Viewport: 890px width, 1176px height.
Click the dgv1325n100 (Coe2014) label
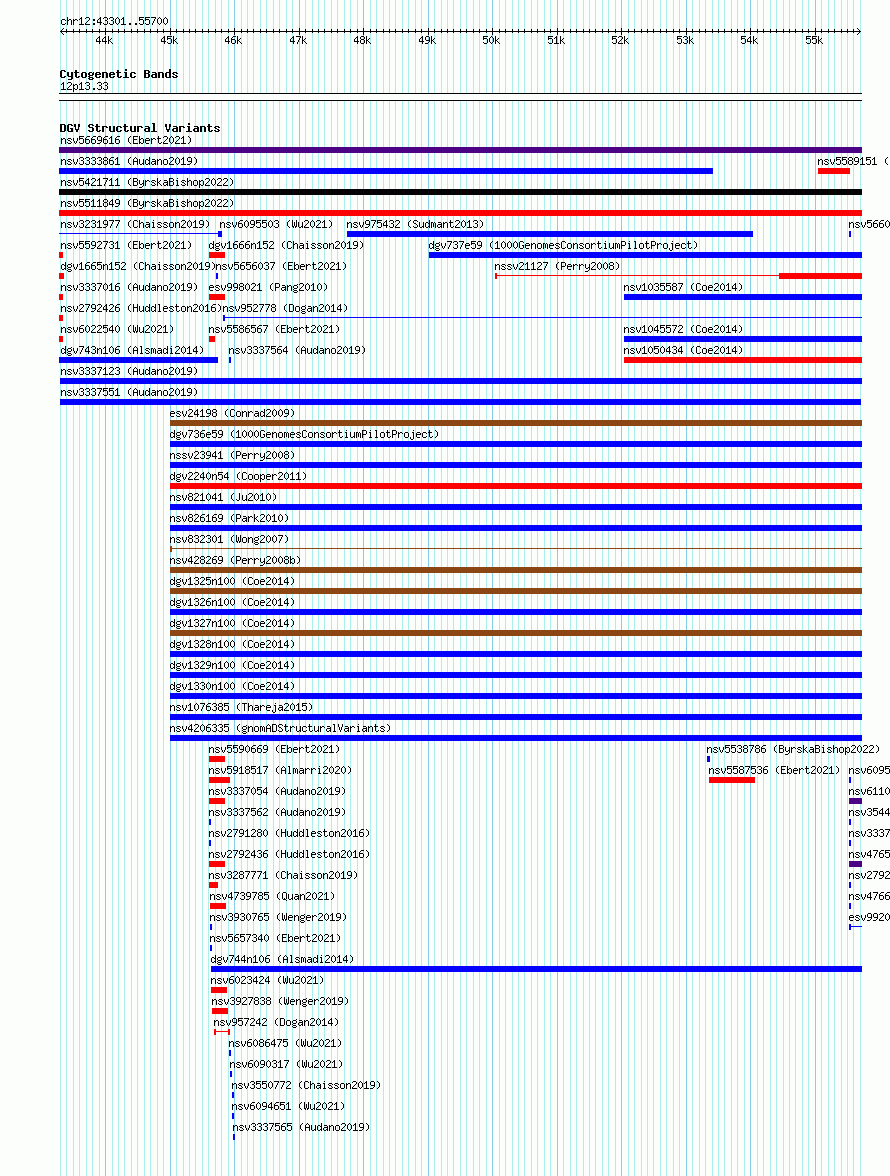click(232, 581)
